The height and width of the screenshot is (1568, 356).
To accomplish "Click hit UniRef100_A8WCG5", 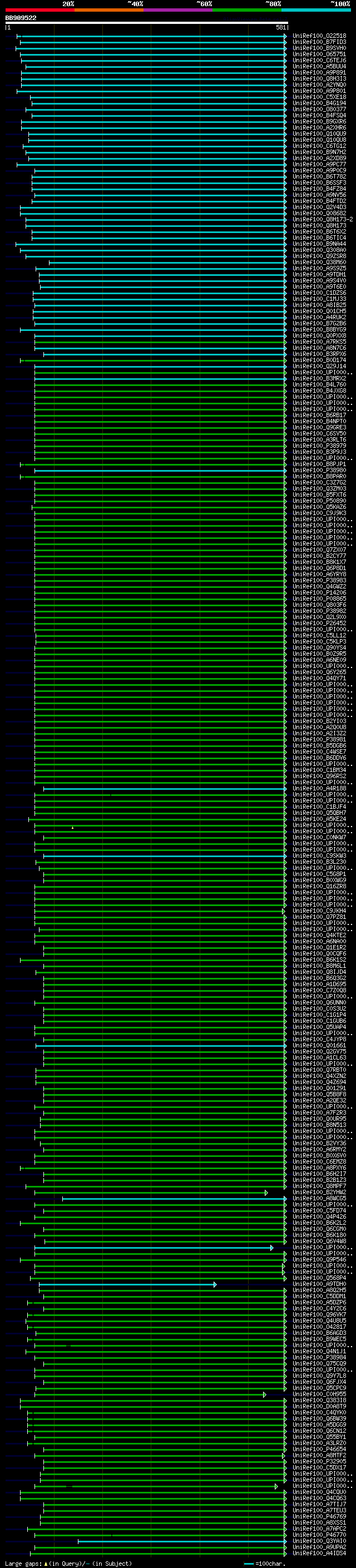I will click(x=319, y=1199).
